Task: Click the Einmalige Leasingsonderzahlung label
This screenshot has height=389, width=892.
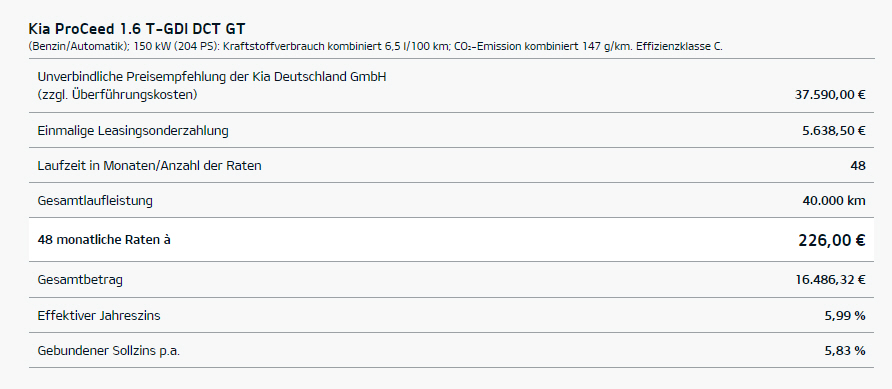Action: click(x=133, y=131)
